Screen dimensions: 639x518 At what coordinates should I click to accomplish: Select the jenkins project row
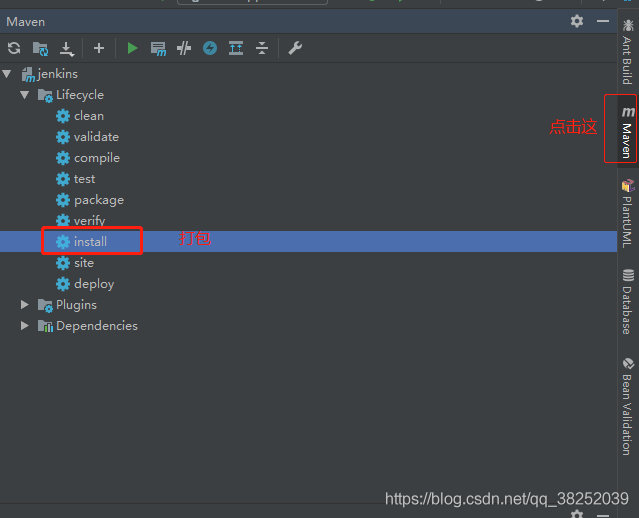pyautogui.click(x=308, y=74)
